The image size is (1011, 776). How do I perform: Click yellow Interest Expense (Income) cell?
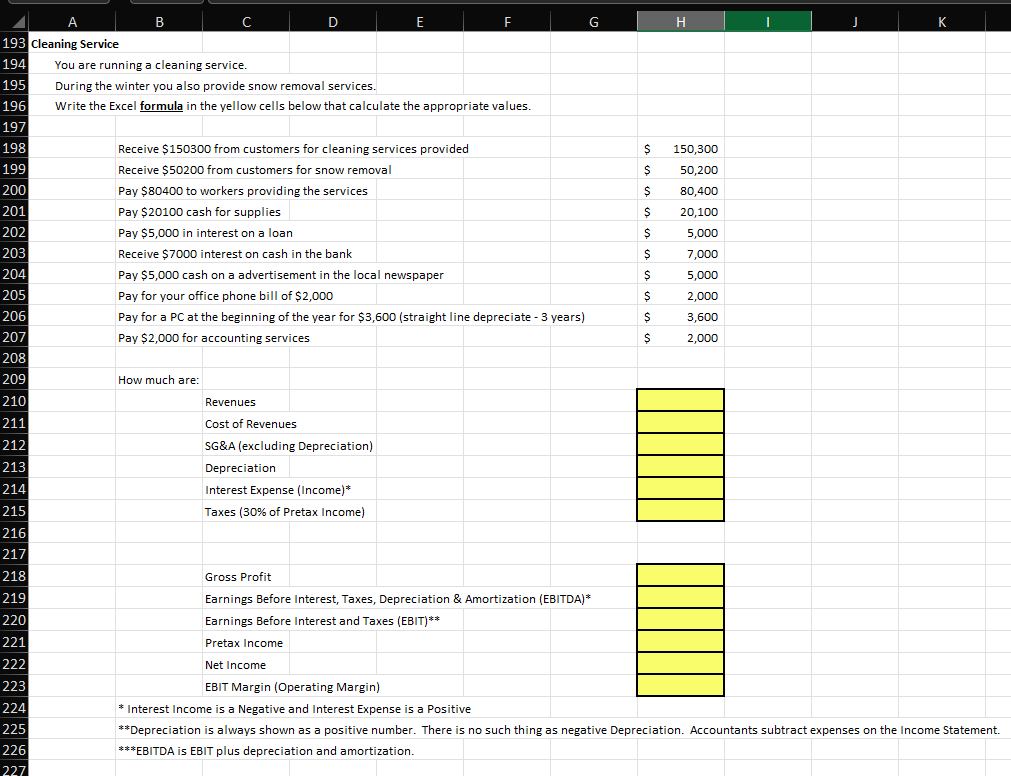[680, 488]
